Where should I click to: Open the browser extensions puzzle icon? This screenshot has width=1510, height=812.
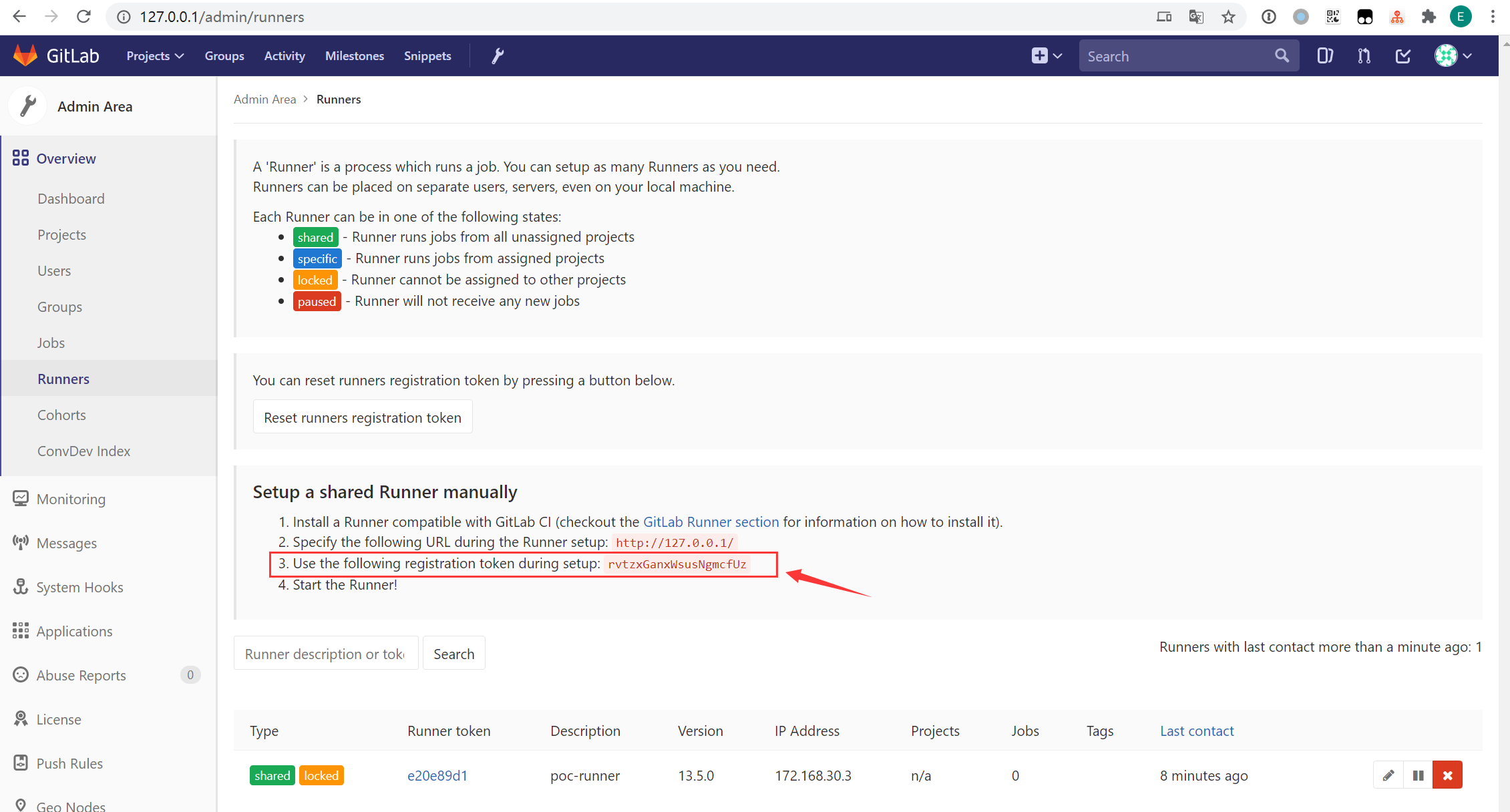pyautogui.click(x=1429, y=17)
